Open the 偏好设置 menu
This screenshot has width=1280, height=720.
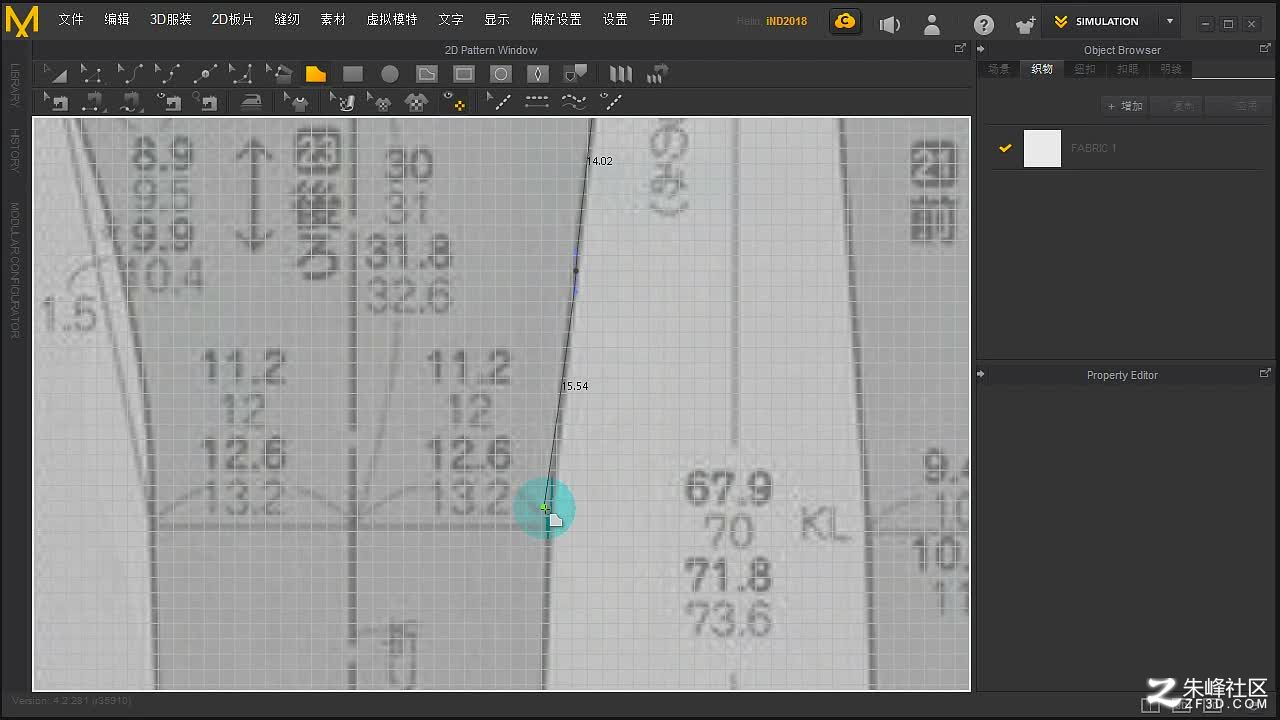coord(556,19)
